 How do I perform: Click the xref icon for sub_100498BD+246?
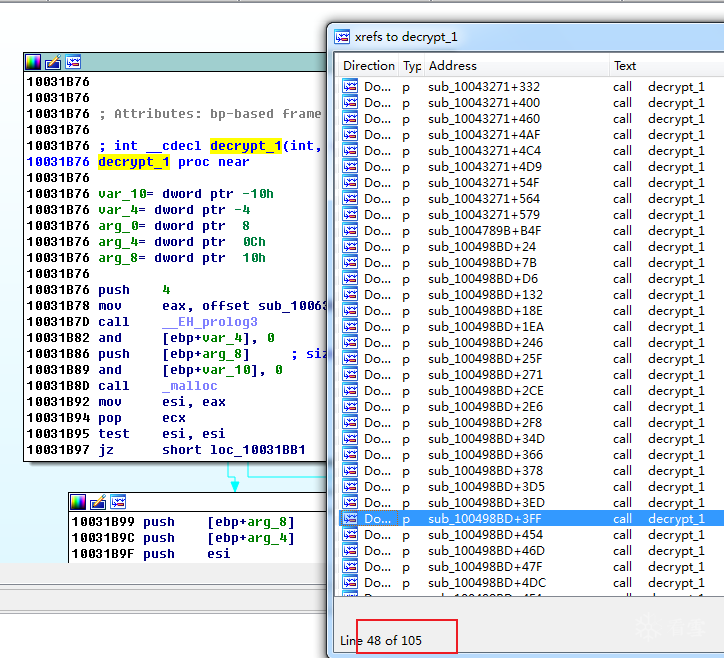click(x=350, y=343)
